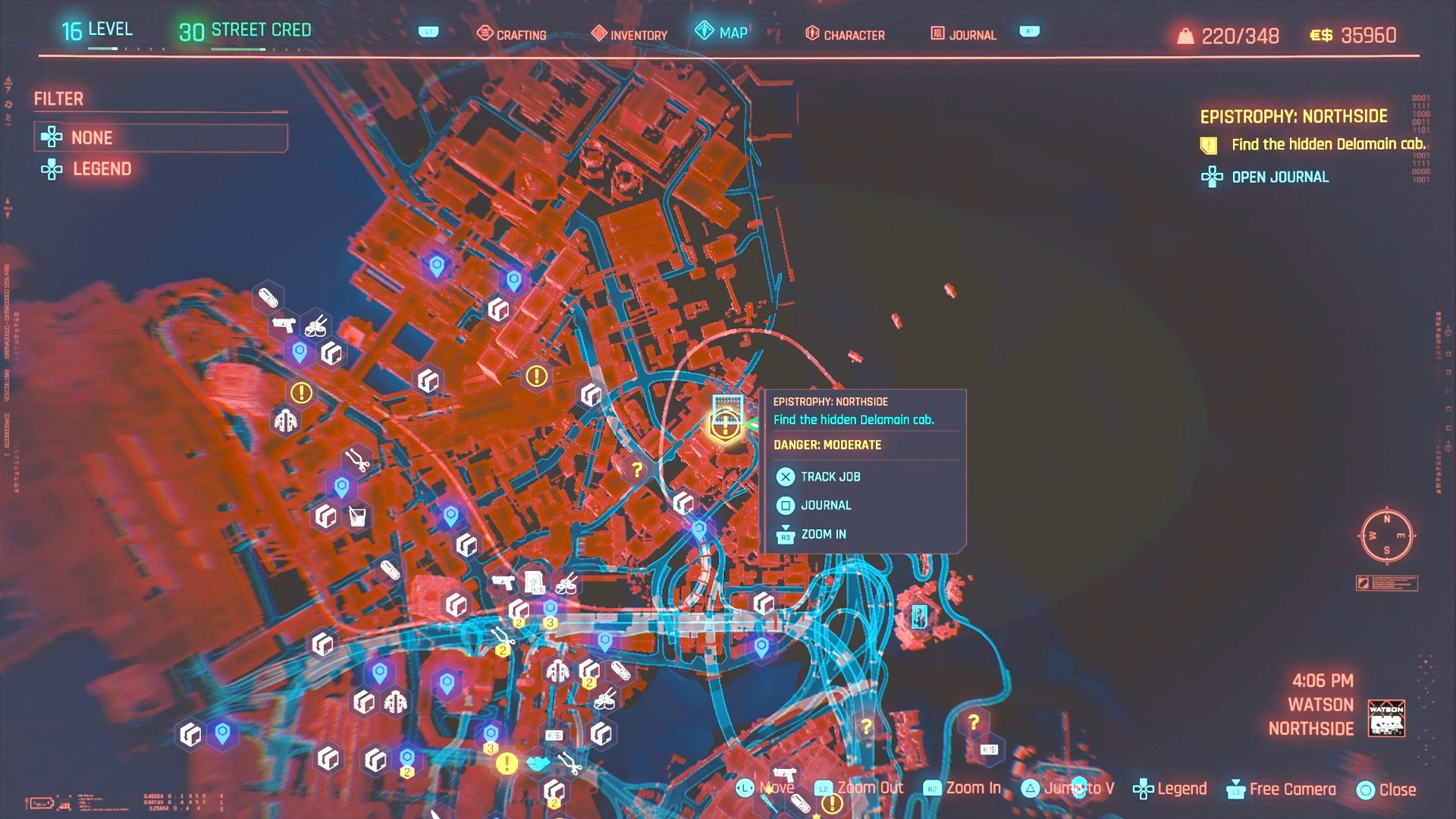This screenshot has width=1456, height=819.
Task: Click the Street Cred 30 indicator
Action: point(245,30)
